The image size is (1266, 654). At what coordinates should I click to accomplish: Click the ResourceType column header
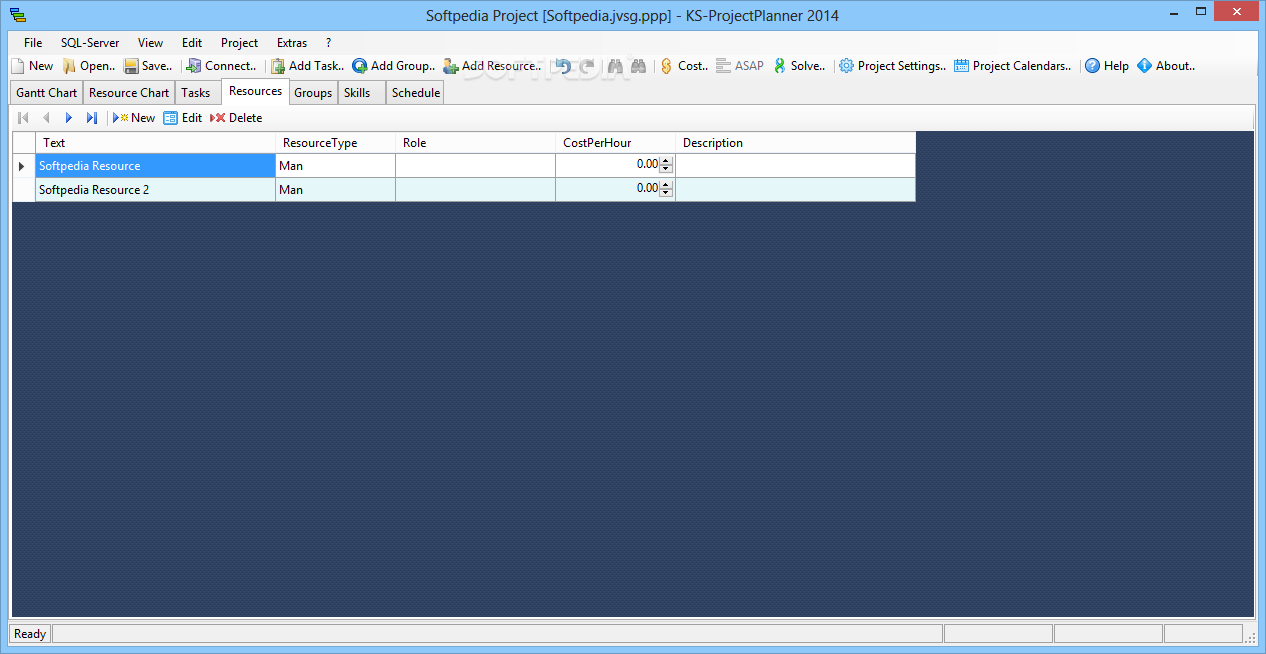coord(335,143)
